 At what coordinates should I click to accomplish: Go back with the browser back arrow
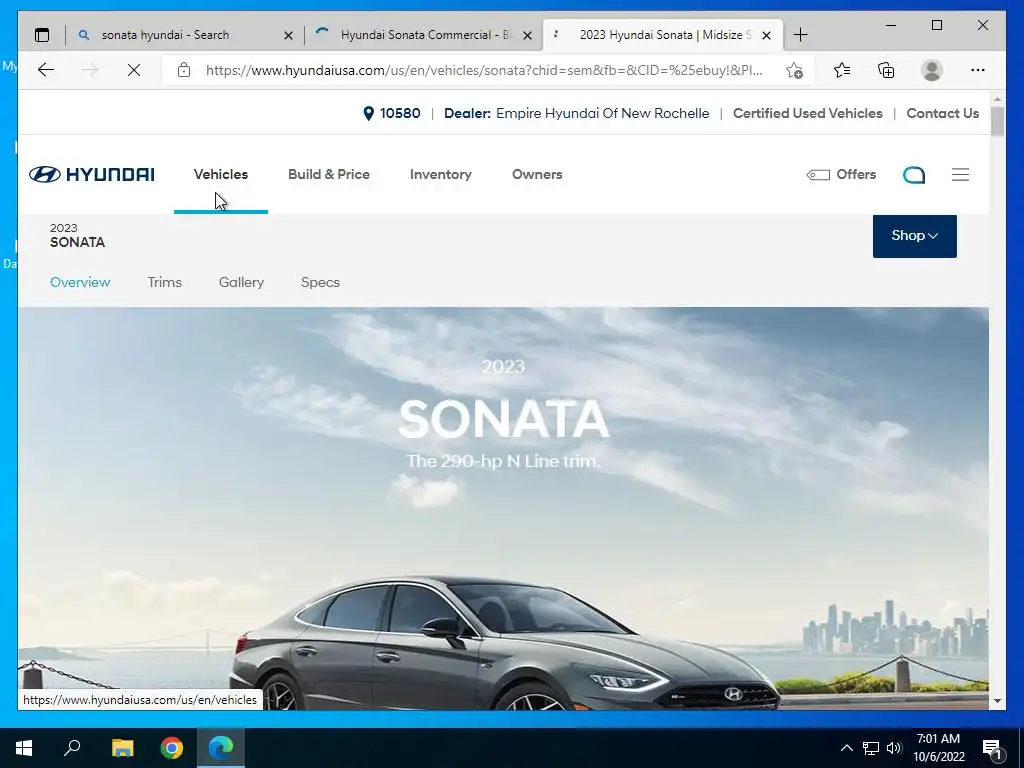46,70
